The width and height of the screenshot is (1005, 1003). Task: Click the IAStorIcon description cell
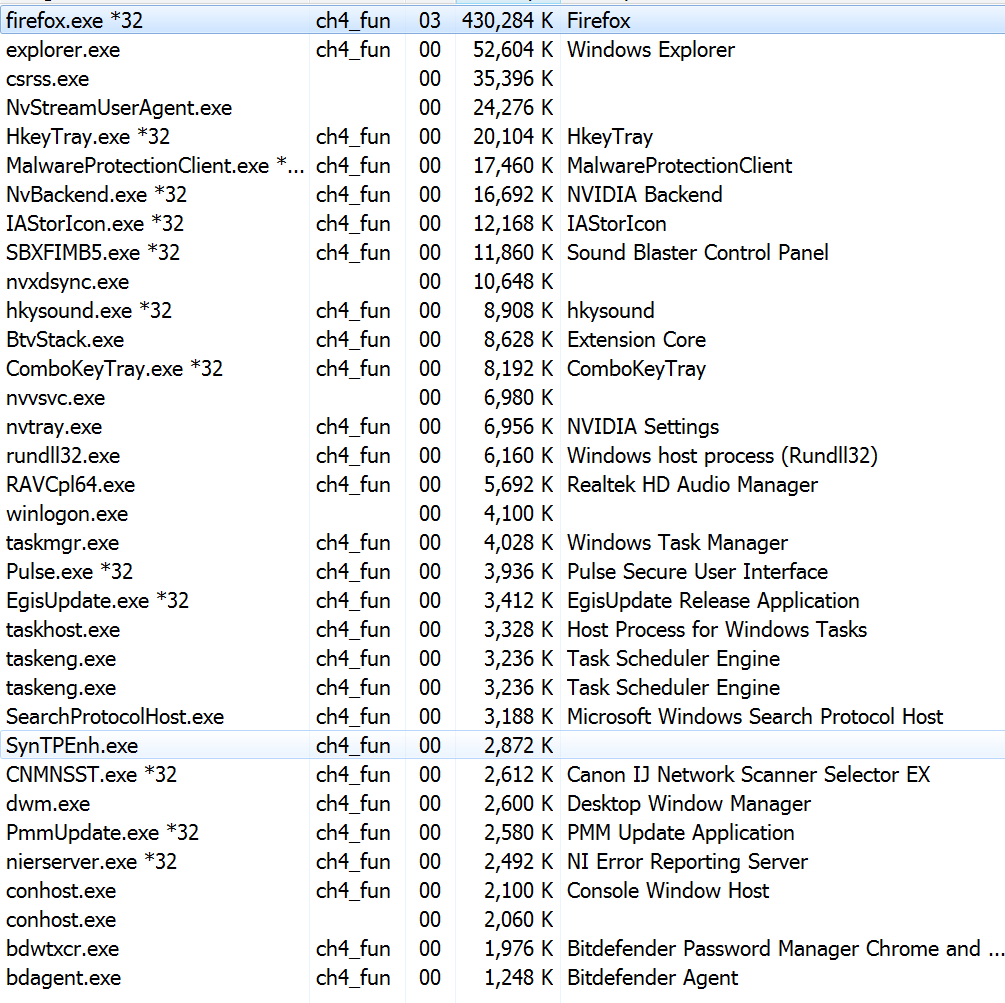(617, 224)
